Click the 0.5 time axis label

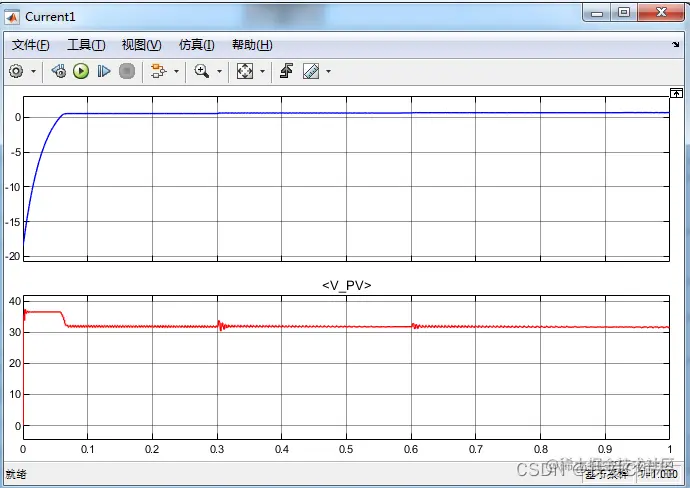click(346, 449)
